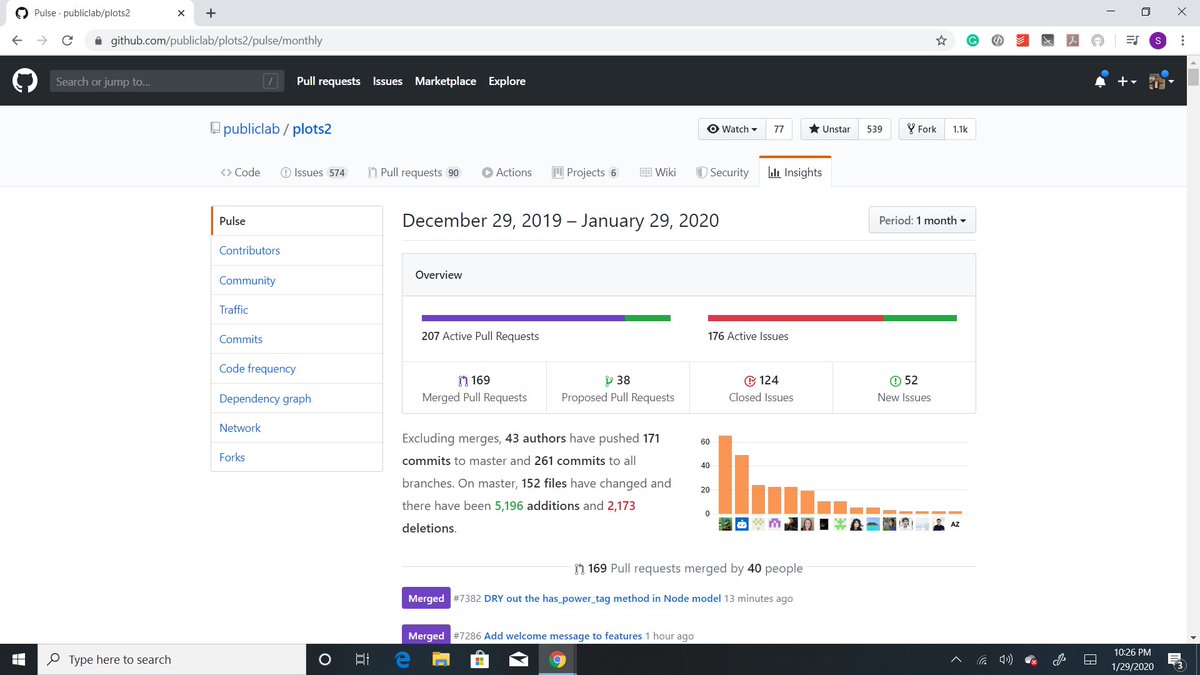1200x675 pixels.
Task: Open Period: 1 month dropdown
Action: tap(922, 220)
